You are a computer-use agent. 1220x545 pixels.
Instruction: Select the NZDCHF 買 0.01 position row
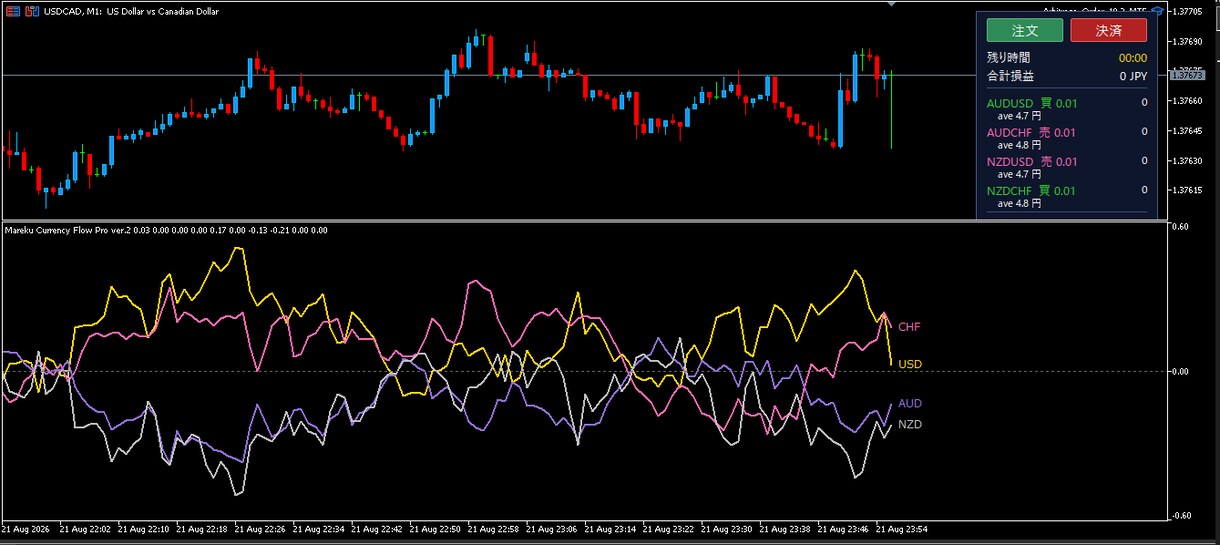tap(1067, 196)
